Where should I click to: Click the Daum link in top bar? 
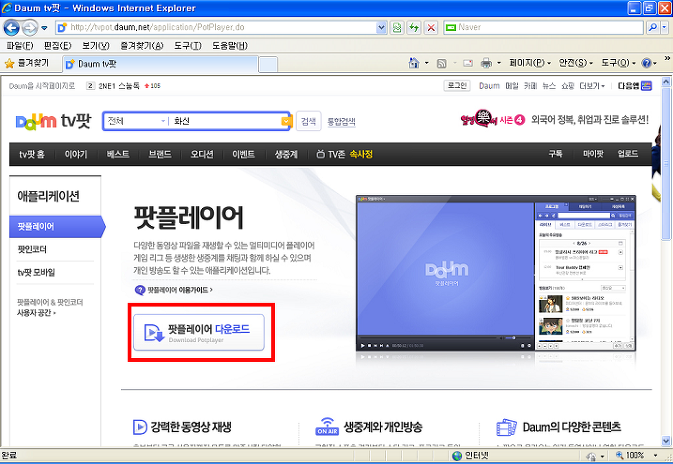coord(489,86)
